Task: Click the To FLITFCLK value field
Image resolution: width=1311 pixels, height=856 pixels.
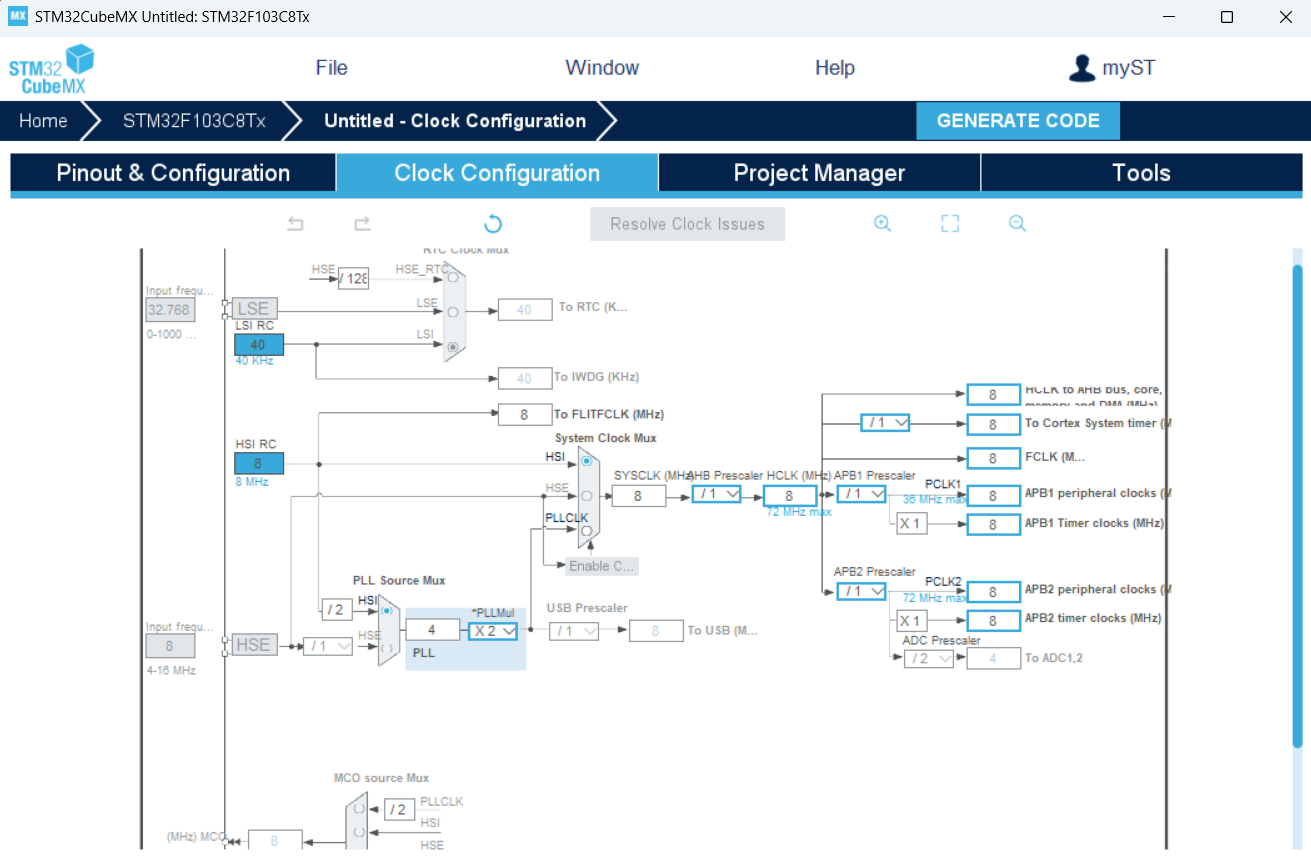Action: 524,414
